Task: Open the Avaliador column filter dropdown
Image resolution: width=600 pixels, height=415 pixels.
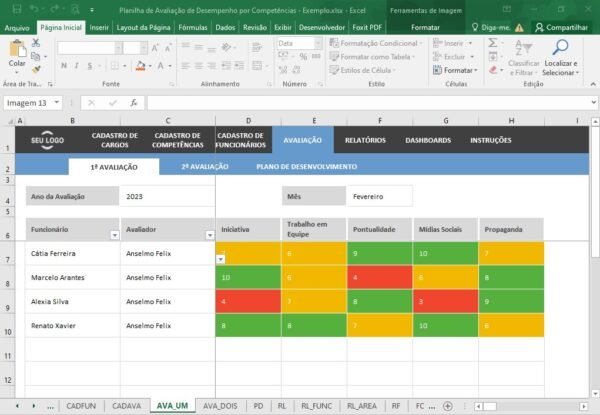Action: click(210, 235)
